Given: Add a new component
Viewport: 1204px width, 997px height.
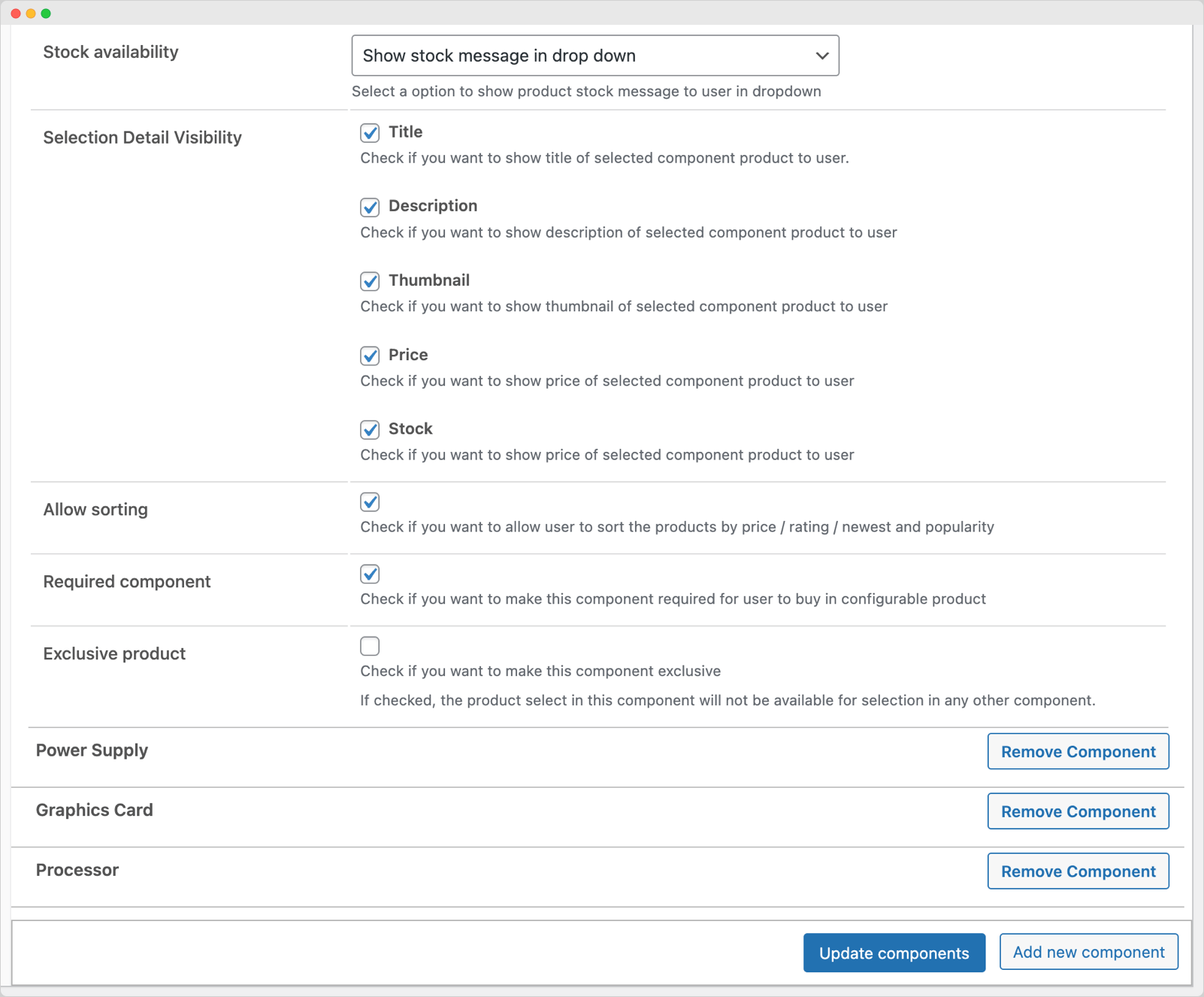Looking at the screenshot, I should 1088,951.
